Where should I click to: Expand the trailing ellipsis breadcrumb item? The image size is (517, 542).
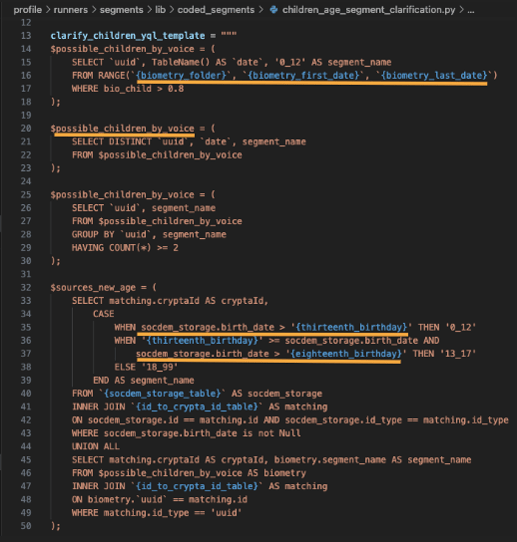(x=471, y=10)
